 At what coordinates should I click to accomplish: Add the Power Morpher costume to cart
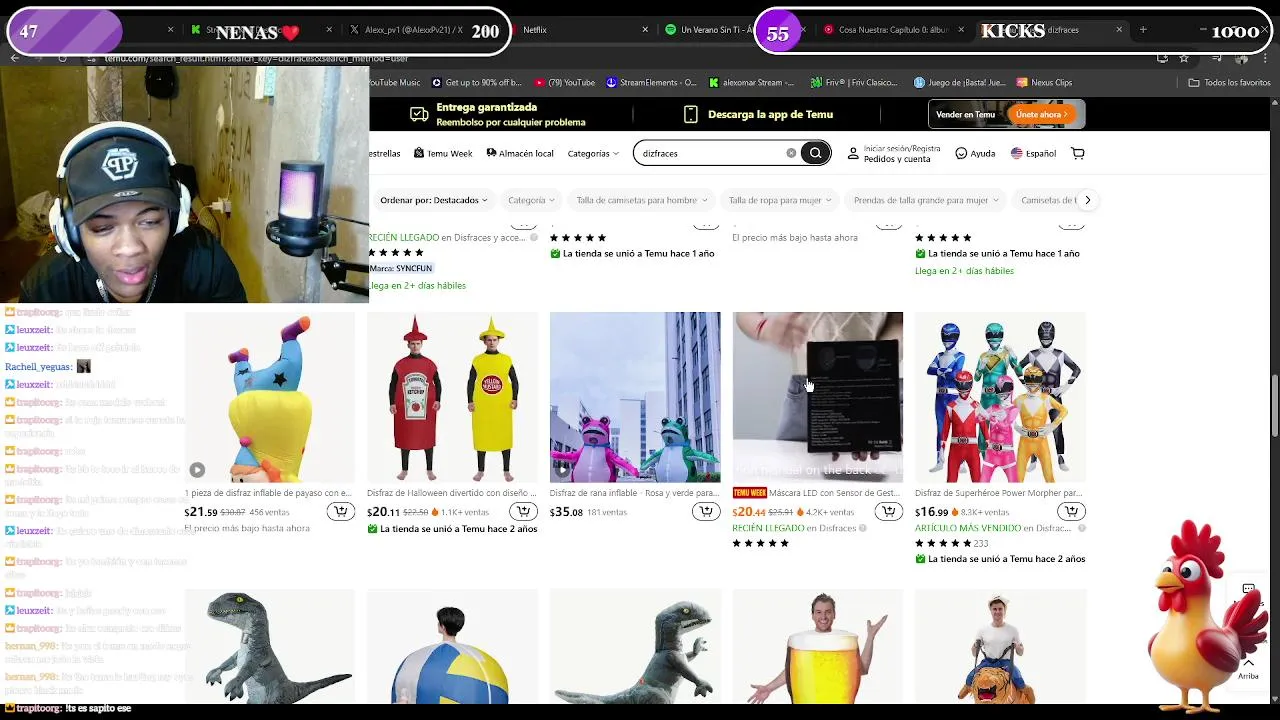(1071, 512)
